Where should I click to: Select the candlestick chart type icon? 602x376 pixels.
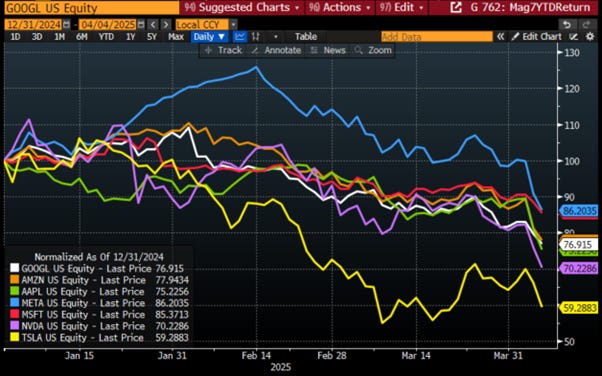[x=255, y=37]
